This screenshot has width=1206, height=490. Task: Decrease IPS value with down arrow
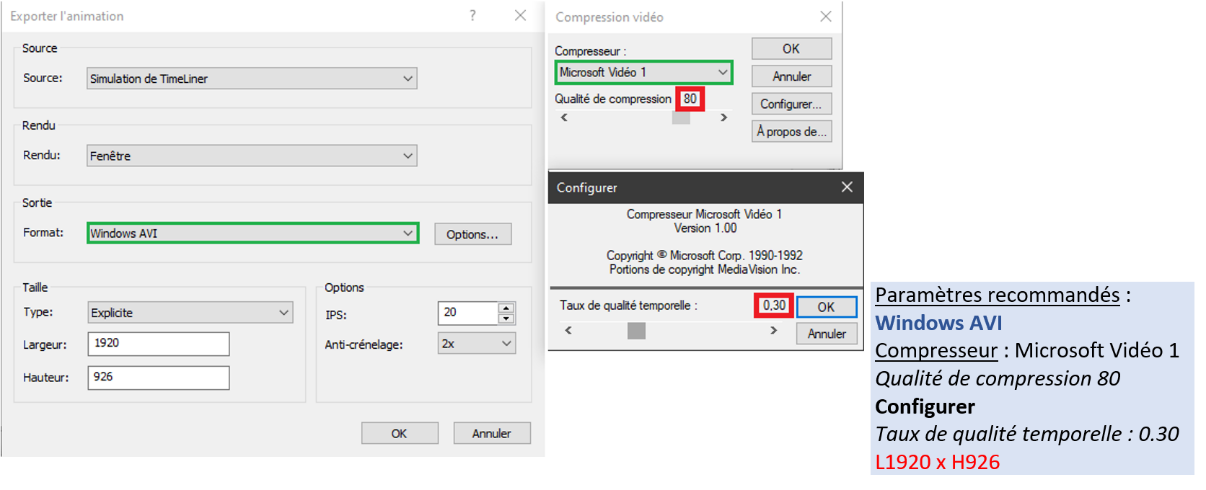point(507,319)
